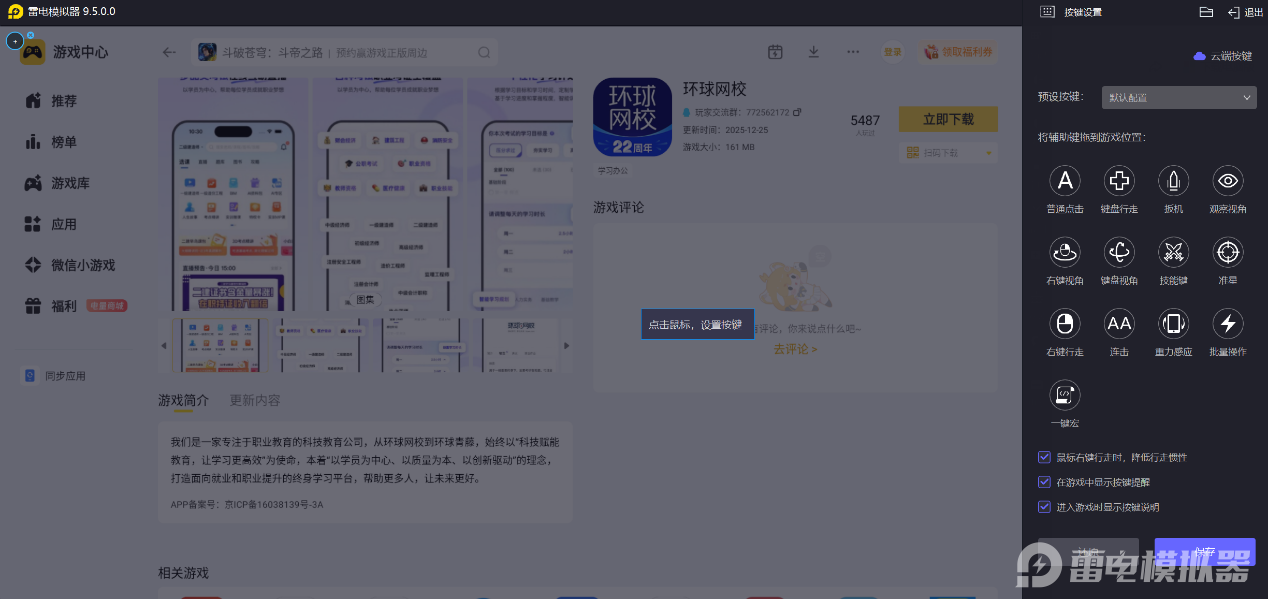
Task: Open the three-dots more menu
Action: [853, 52]
